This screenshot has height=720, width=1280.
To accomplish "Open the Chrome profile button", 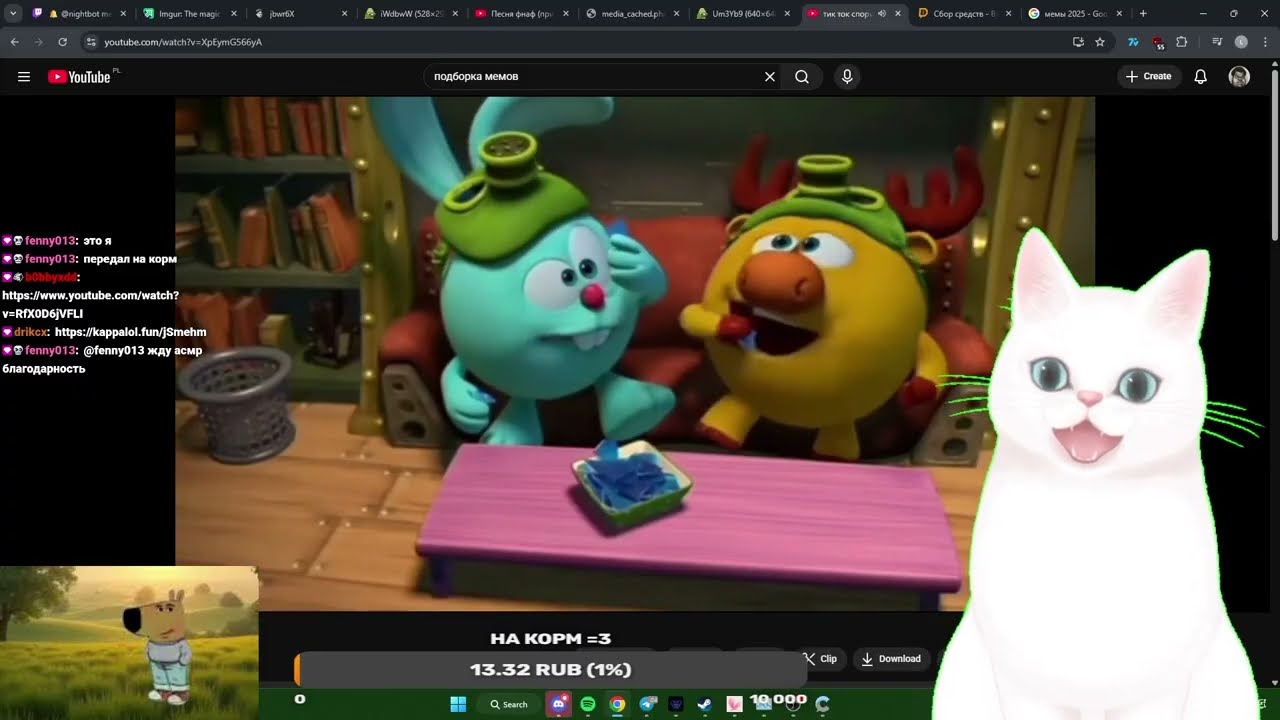I will click(x=1241, y=42).
